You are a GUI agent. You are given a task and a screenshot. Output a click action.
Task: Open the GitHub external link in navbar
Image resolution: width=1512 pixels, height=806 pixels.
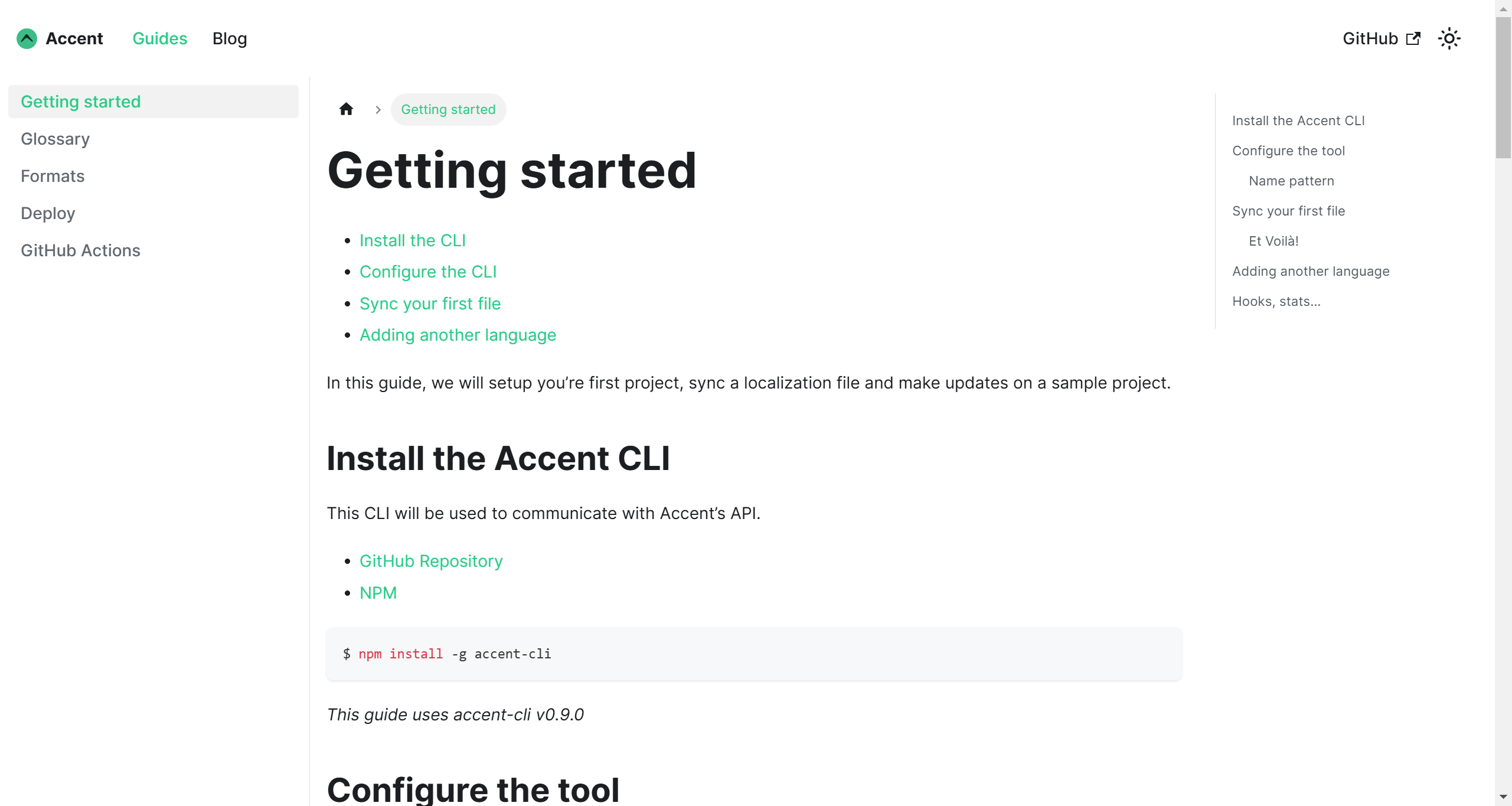1381,39
